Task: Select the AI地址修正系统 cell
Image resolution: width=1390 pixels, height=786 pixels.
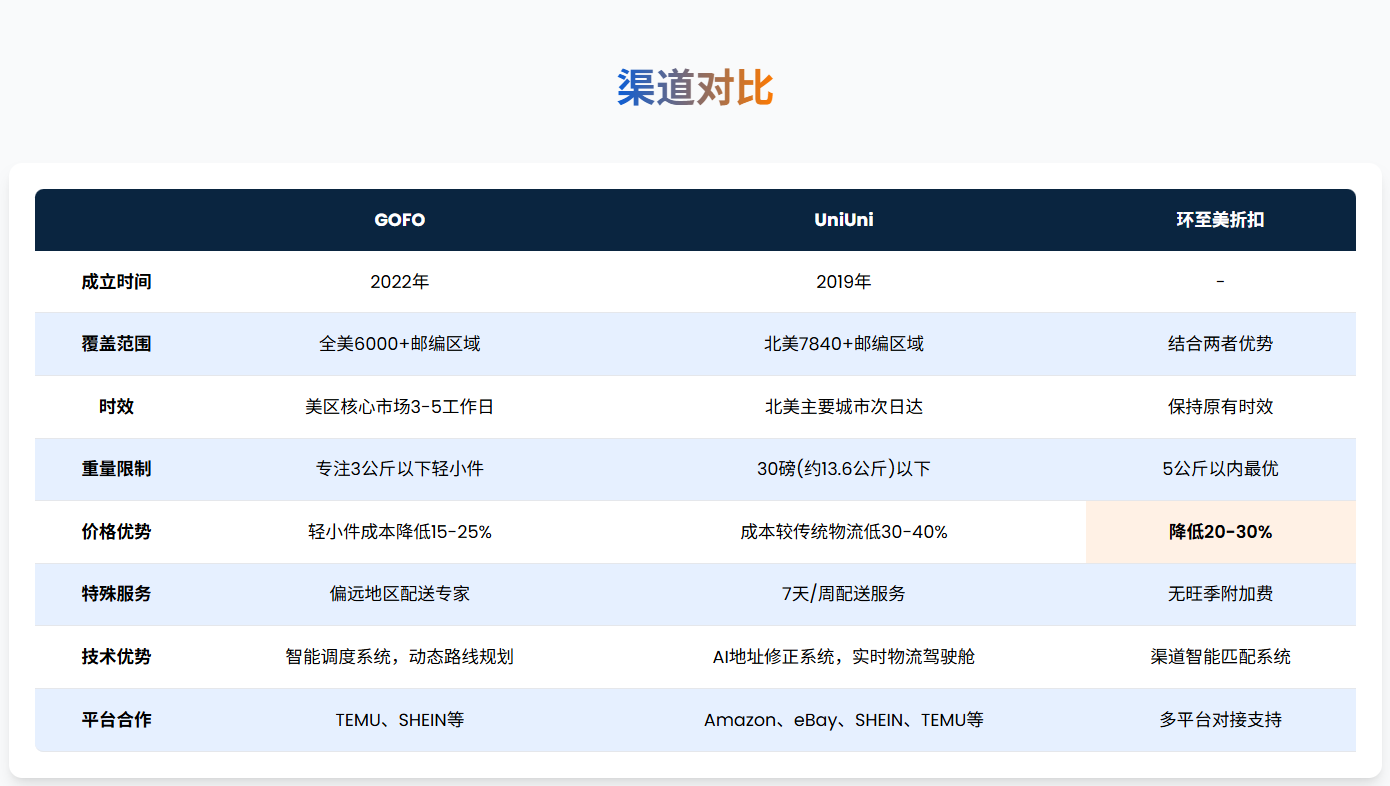Action: [x=843, y=657]
